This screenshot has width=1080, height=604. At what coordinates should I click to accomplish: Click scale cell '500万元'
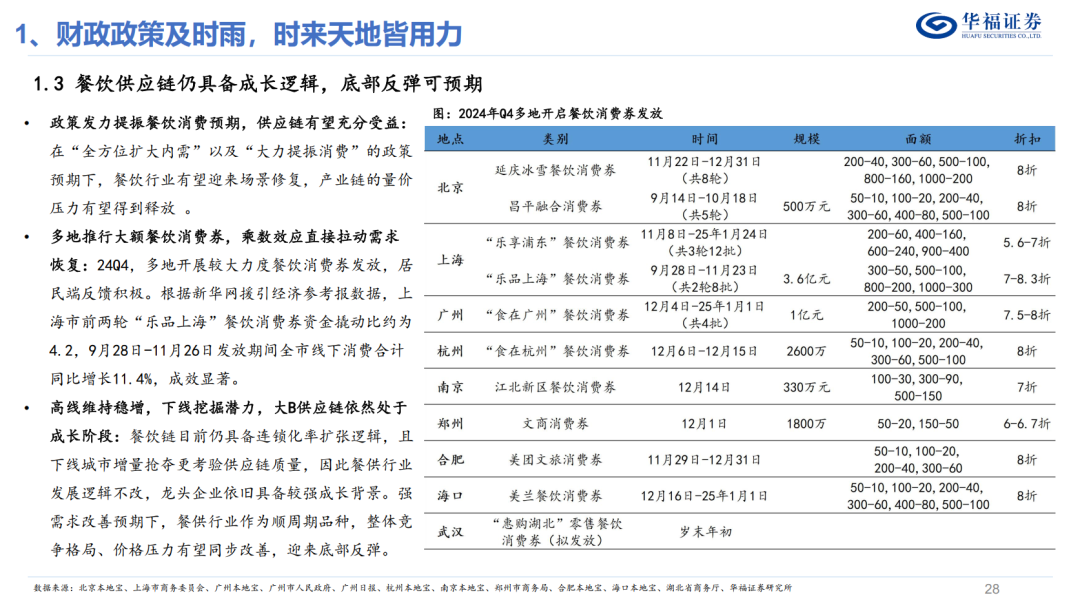point(807,206)
